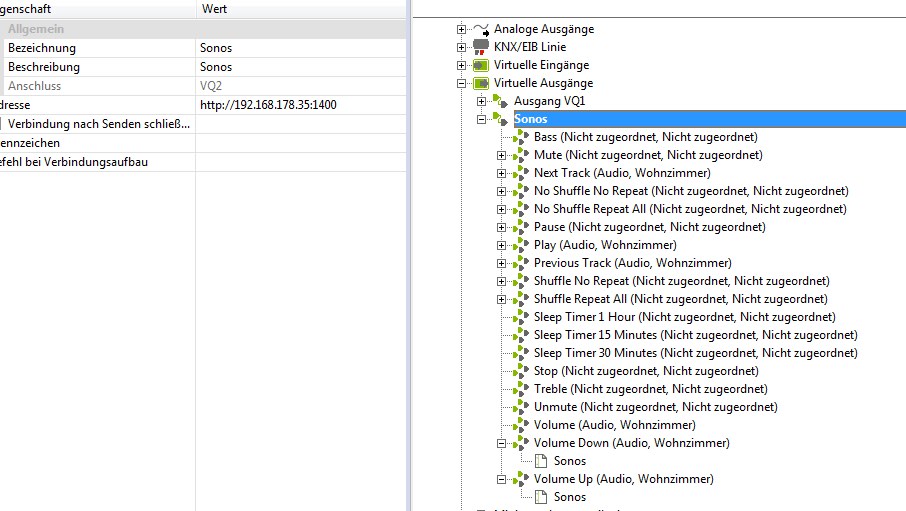Click the Sonos document icon under Volume Up

click(x=541, y=497)
